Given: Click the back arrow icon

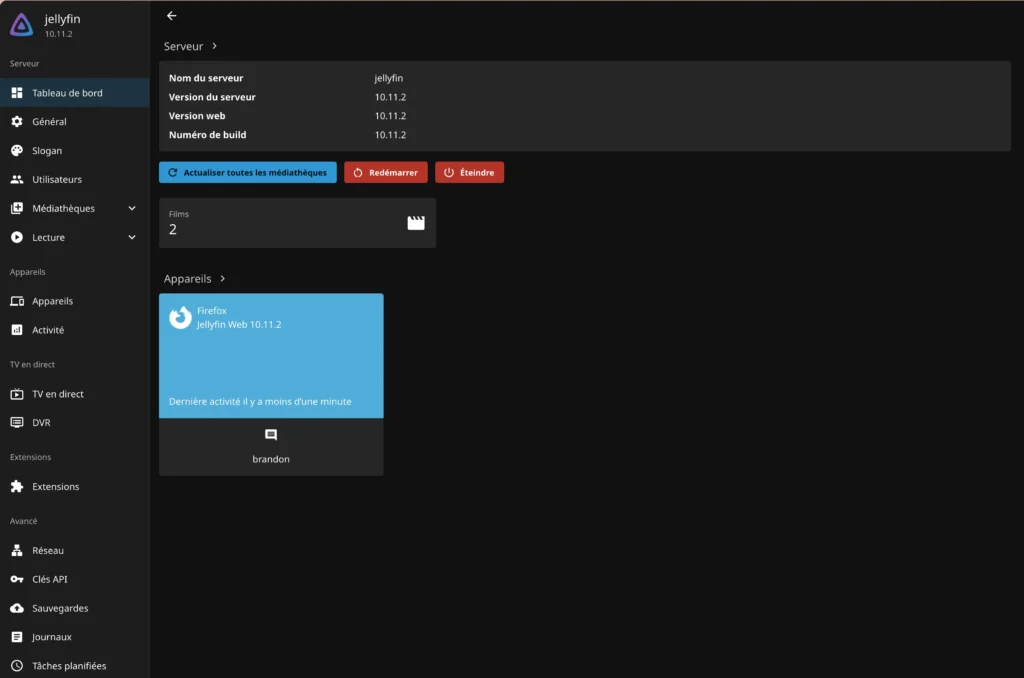Looking at the screenshot, I should [x=172, y=16].
